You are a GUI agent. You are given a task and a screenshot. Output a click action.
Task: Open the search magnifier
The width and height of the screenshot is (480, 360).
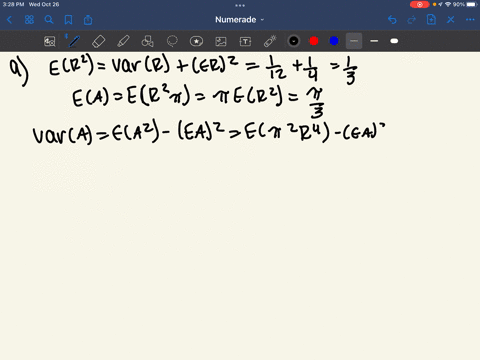(x=49, y=20)
